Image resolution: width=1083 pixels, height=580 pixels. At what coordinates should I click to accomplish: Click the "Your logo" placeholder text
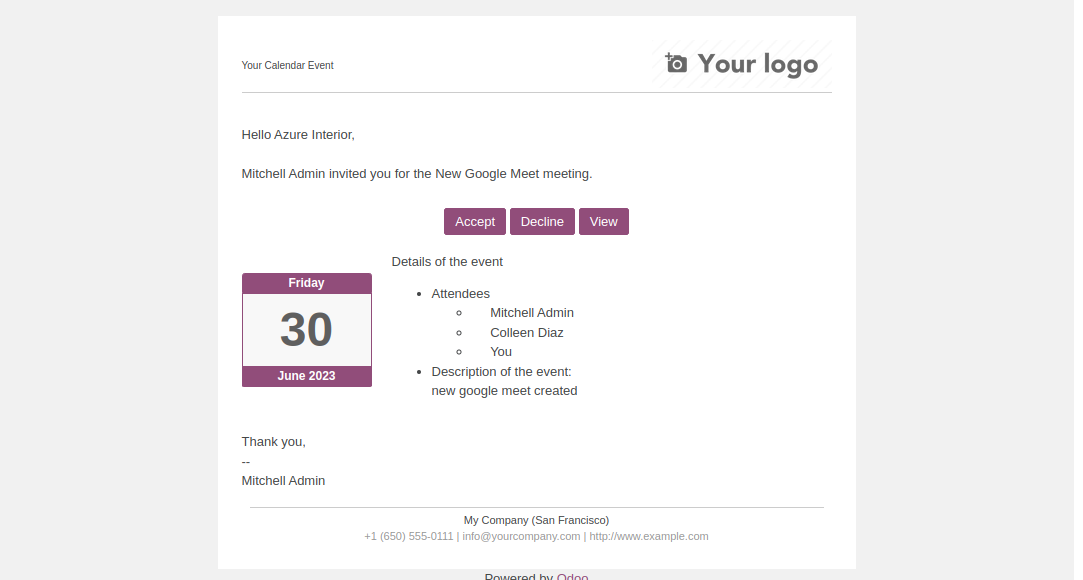(x=758, y=65)
